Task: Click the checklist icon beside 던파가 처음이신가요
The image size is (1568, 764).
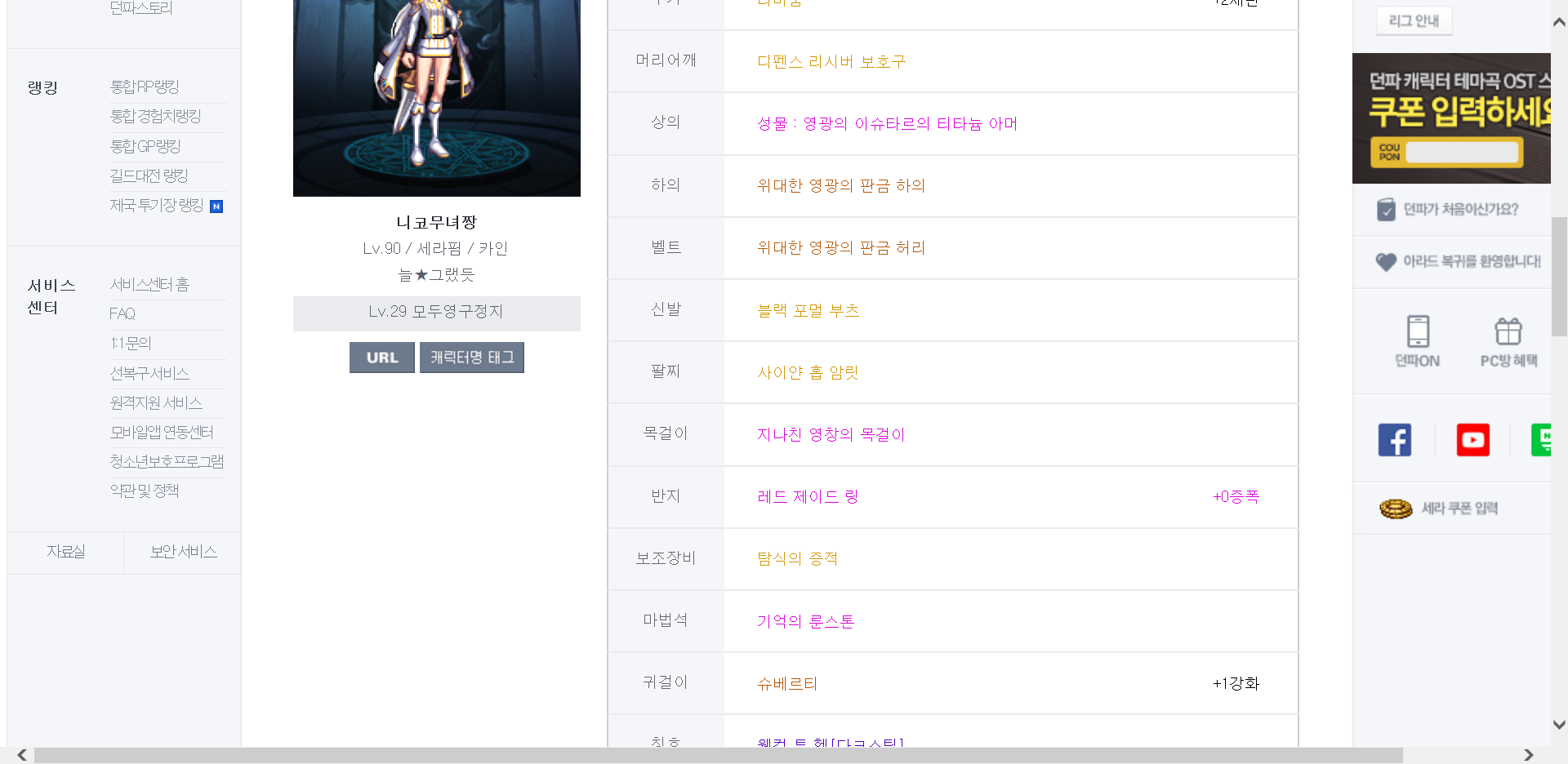Action: tap(1386, 210)
